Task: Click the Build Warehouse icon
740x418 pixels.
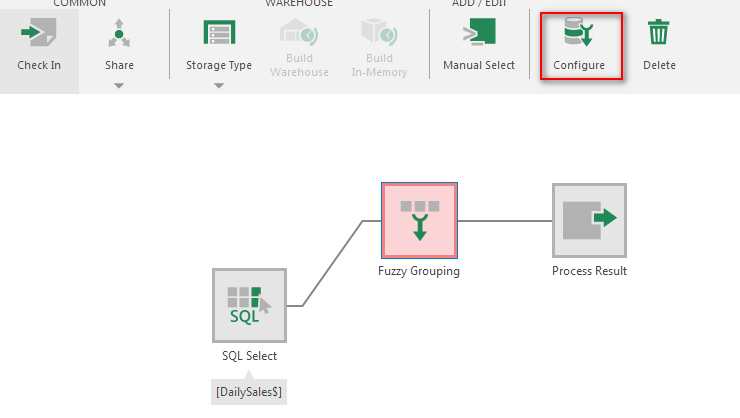Action: point(298,34)
